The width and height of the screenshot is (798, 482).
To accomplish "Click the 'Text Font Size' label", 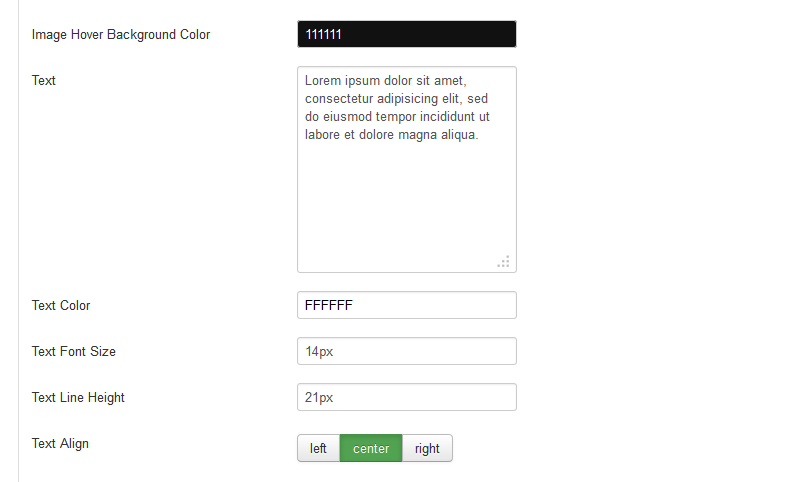I will pos(73,351).
